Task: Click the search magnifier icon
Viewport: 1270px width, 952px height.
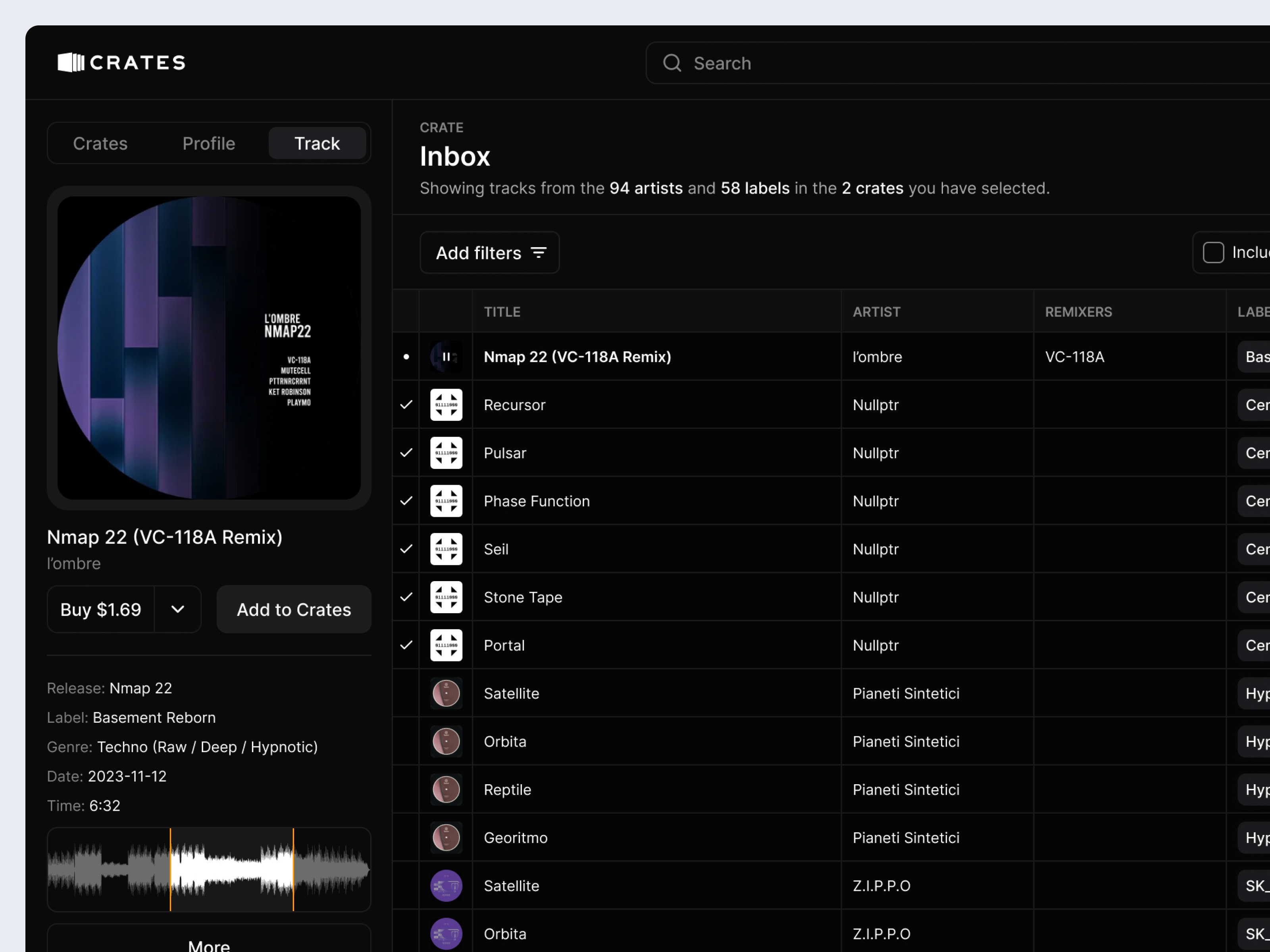Action: coord(672,63)
